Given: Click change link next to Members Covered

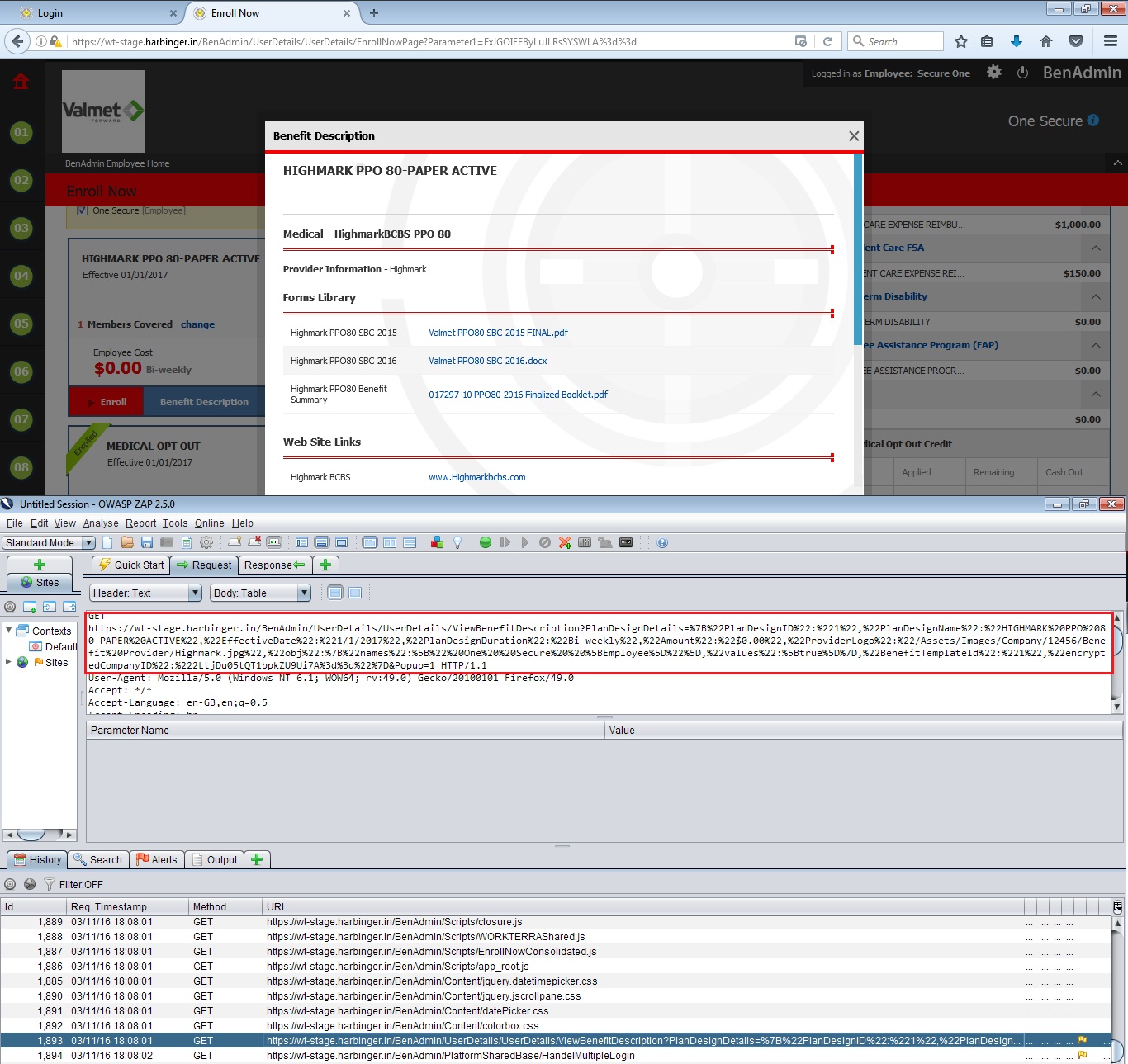Looking at the screenshot, I should (x=197, y=324).
